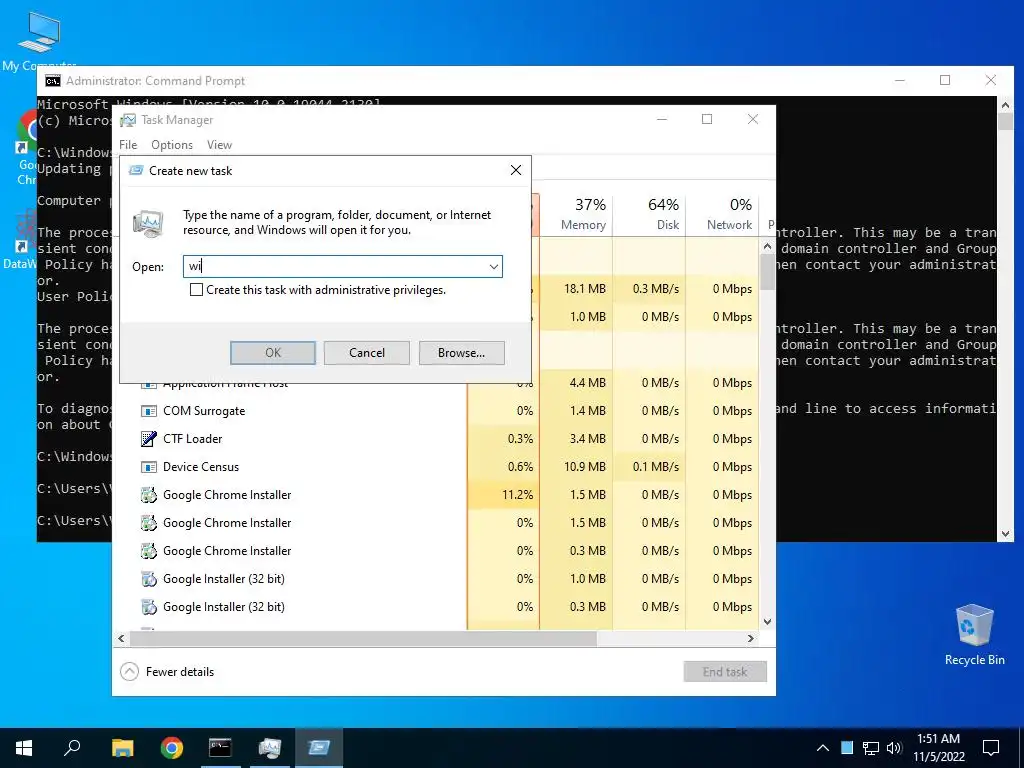Viewport: 1024px width, 768px height.
Task: Launch Google Chrome from the taskbar
Action: [x=172, y=748]
